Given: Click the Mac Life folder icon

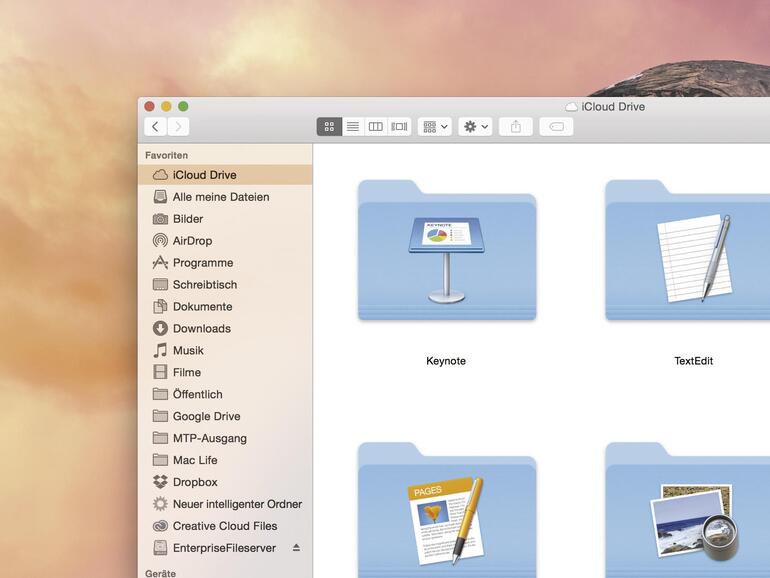Looking at the screenshot, I should [160, 460].
